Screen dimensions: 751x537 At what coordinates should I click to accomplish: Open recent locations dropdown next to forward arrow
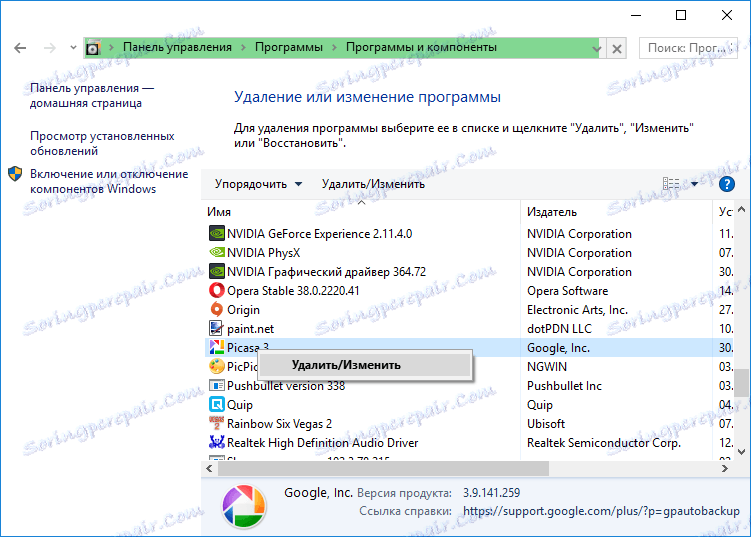point(73,47)
